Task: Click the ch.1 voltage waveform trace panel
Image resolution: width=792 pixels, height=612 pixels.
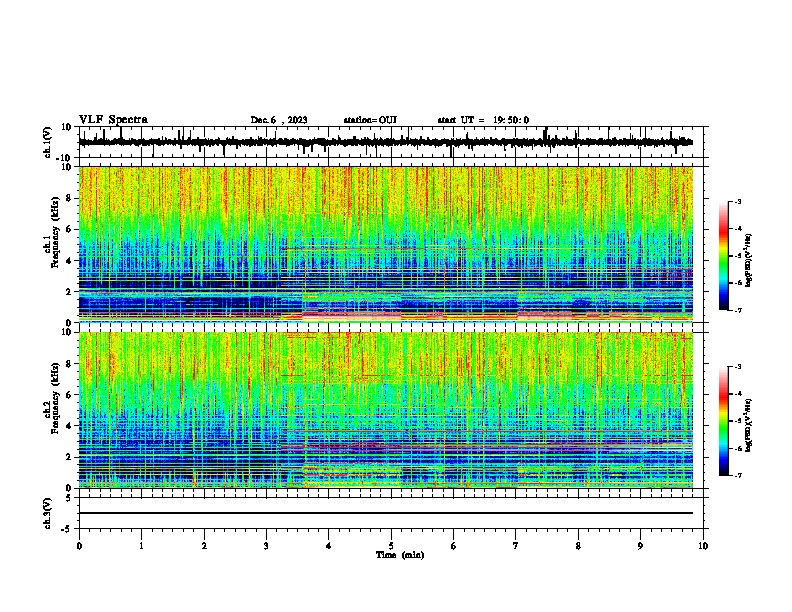Action: coord(393,142)
